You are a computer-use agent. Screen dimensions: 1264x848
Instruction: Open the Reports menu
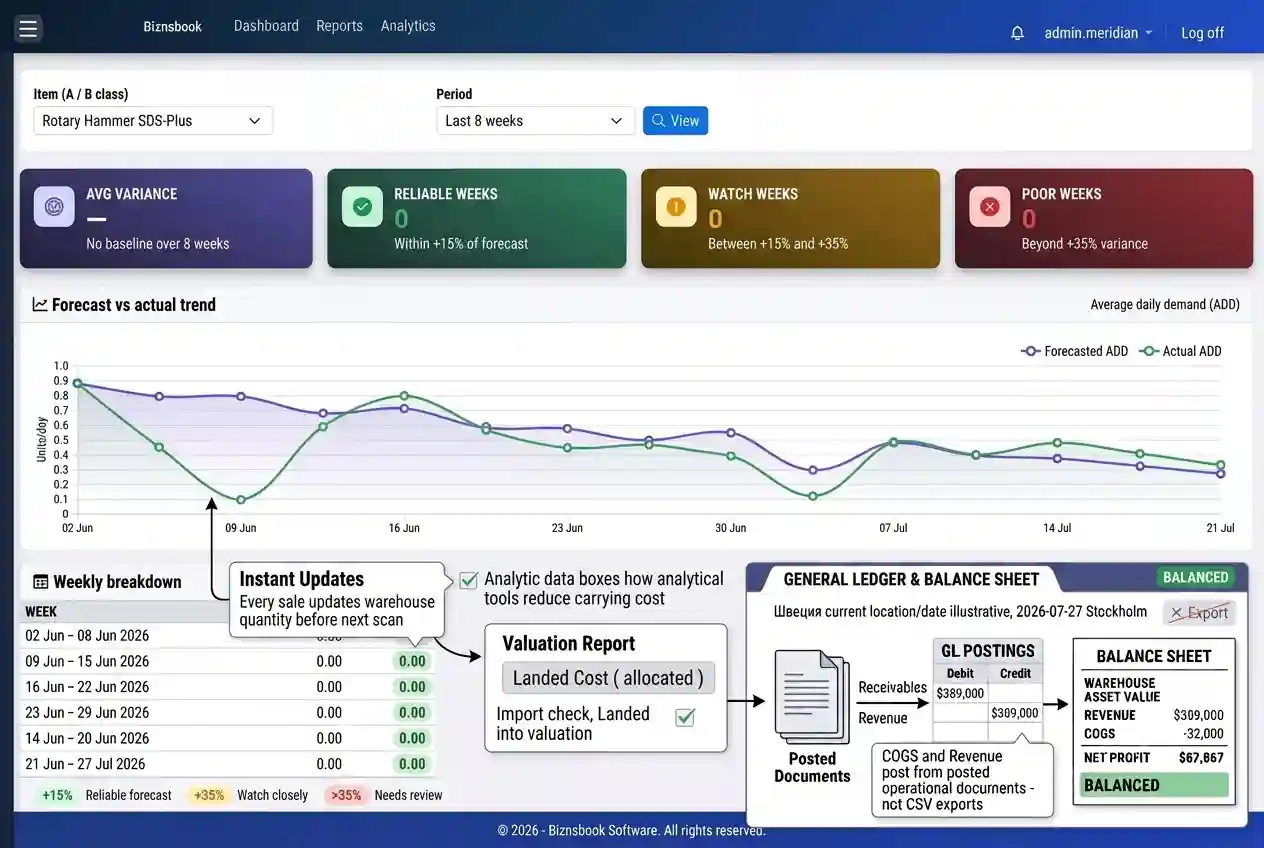click(x=339, y=26)
